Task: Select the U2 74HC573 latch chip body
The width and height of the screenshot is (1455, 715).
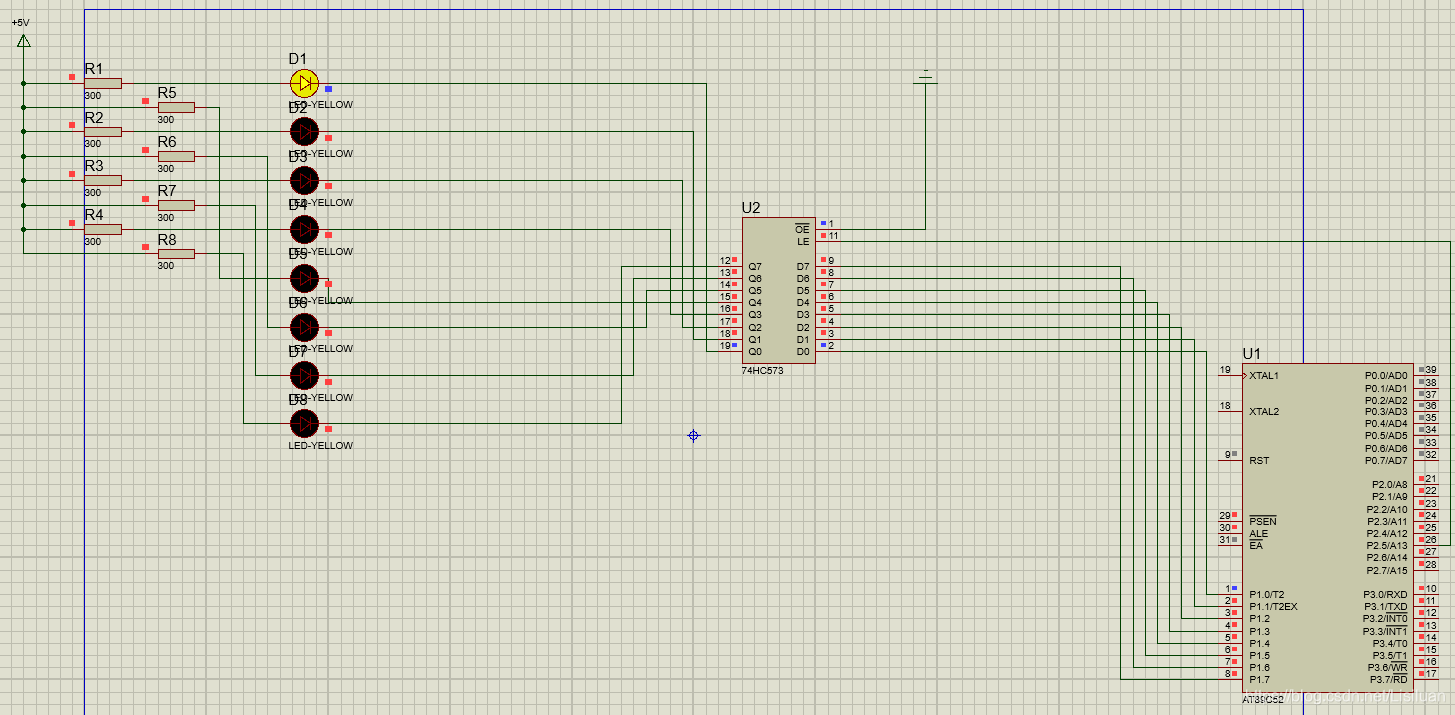Action: 778,290
